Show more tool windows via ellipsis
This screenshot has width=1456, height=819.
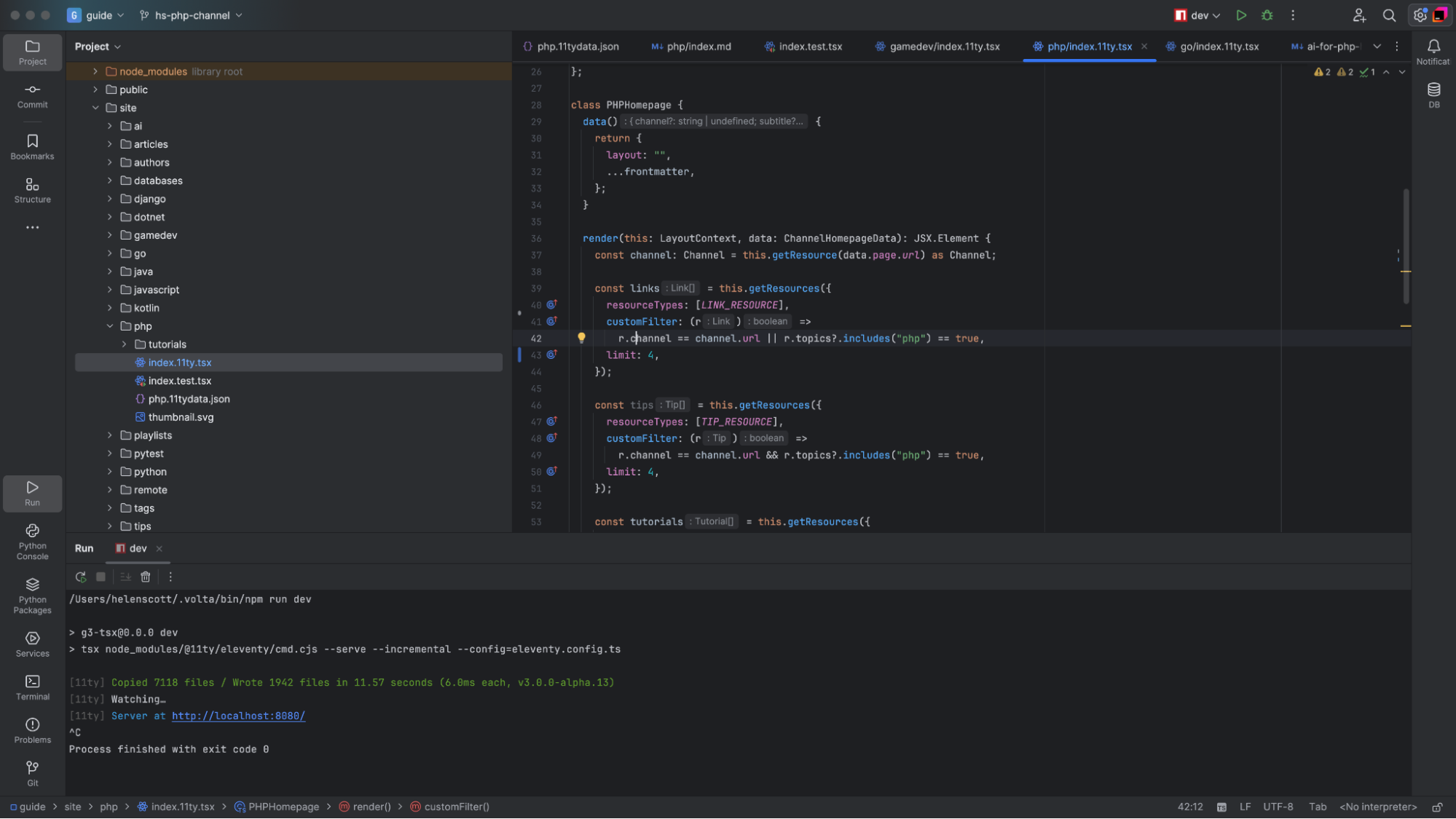point(32,228)
